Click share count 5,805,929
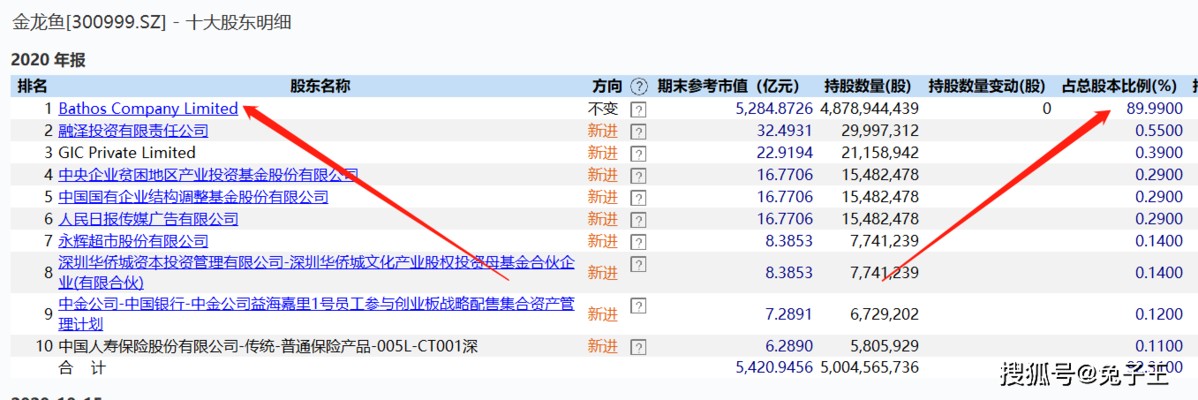1198x400 pixels. [x=886, y=347]
